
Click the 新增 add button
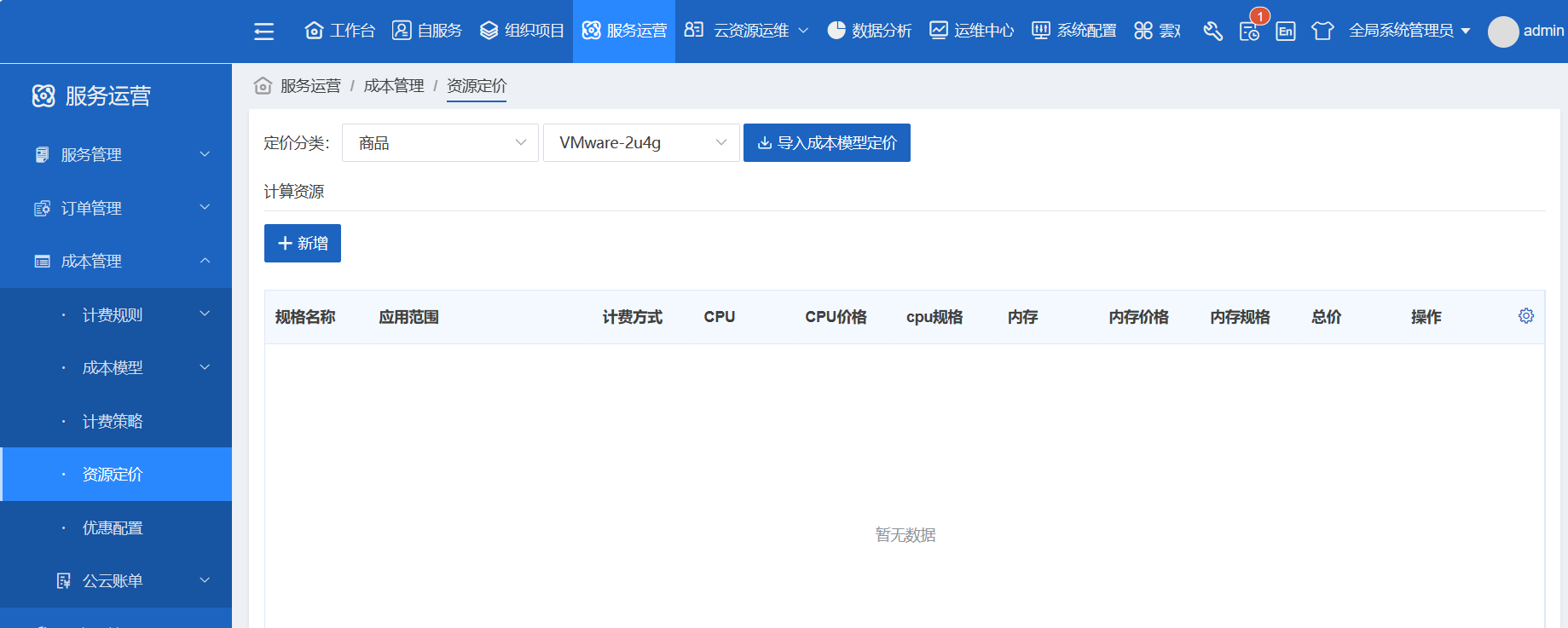point(303,243)
